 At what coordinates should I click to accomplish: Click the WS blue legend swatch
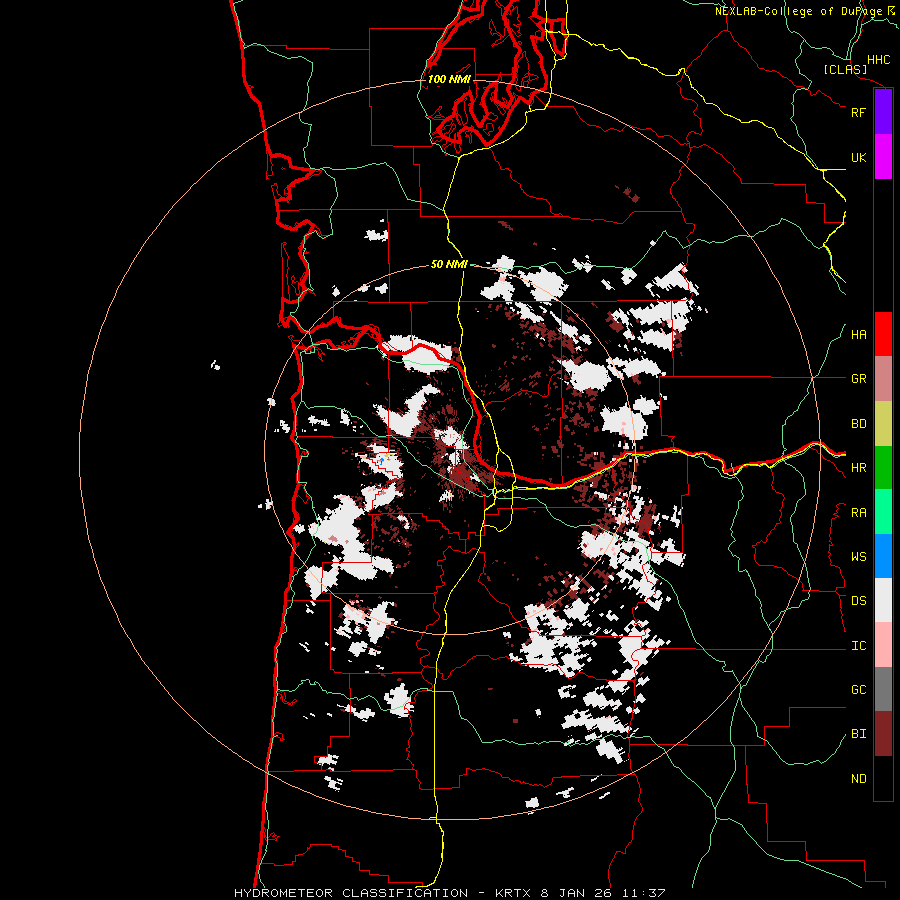click(883, 556)
